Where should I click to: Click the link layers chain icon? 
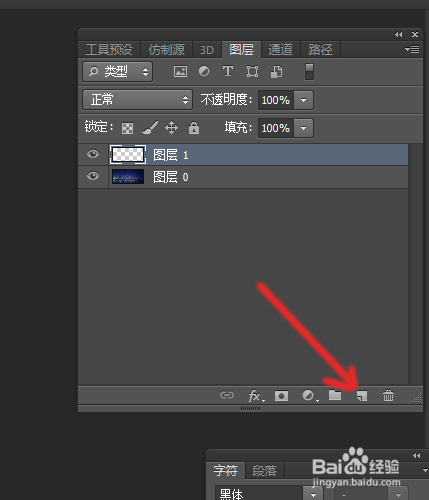pyautogui.click(x=227, y=395)
